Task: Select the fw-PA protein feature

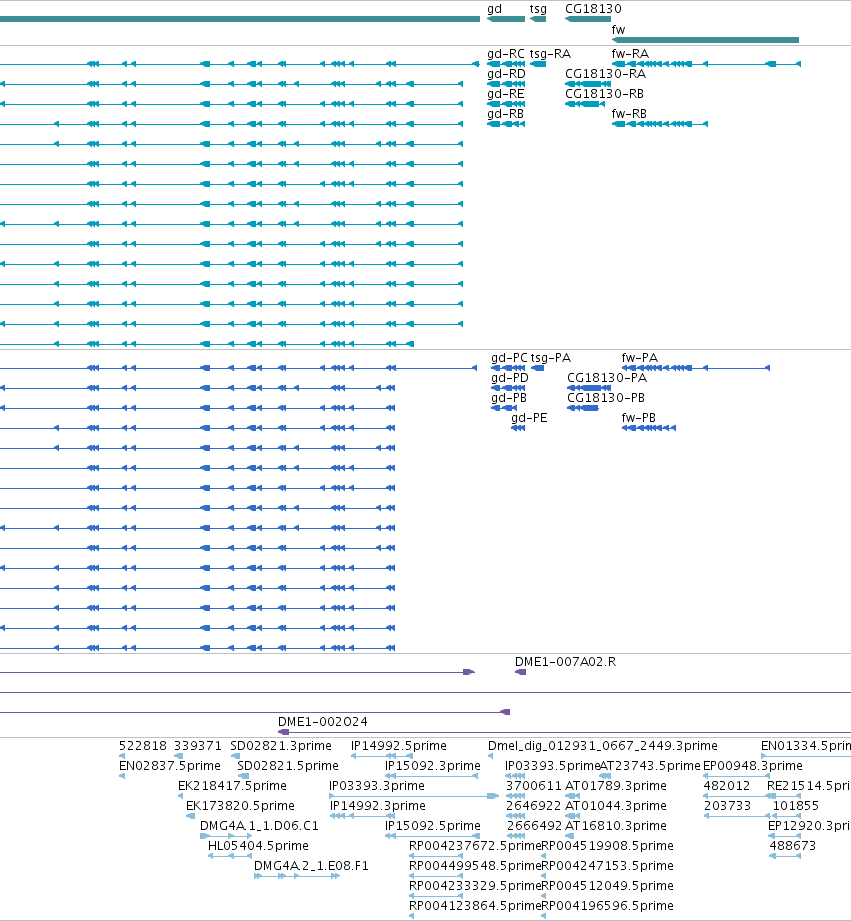Action: click(x=695, y=368)
